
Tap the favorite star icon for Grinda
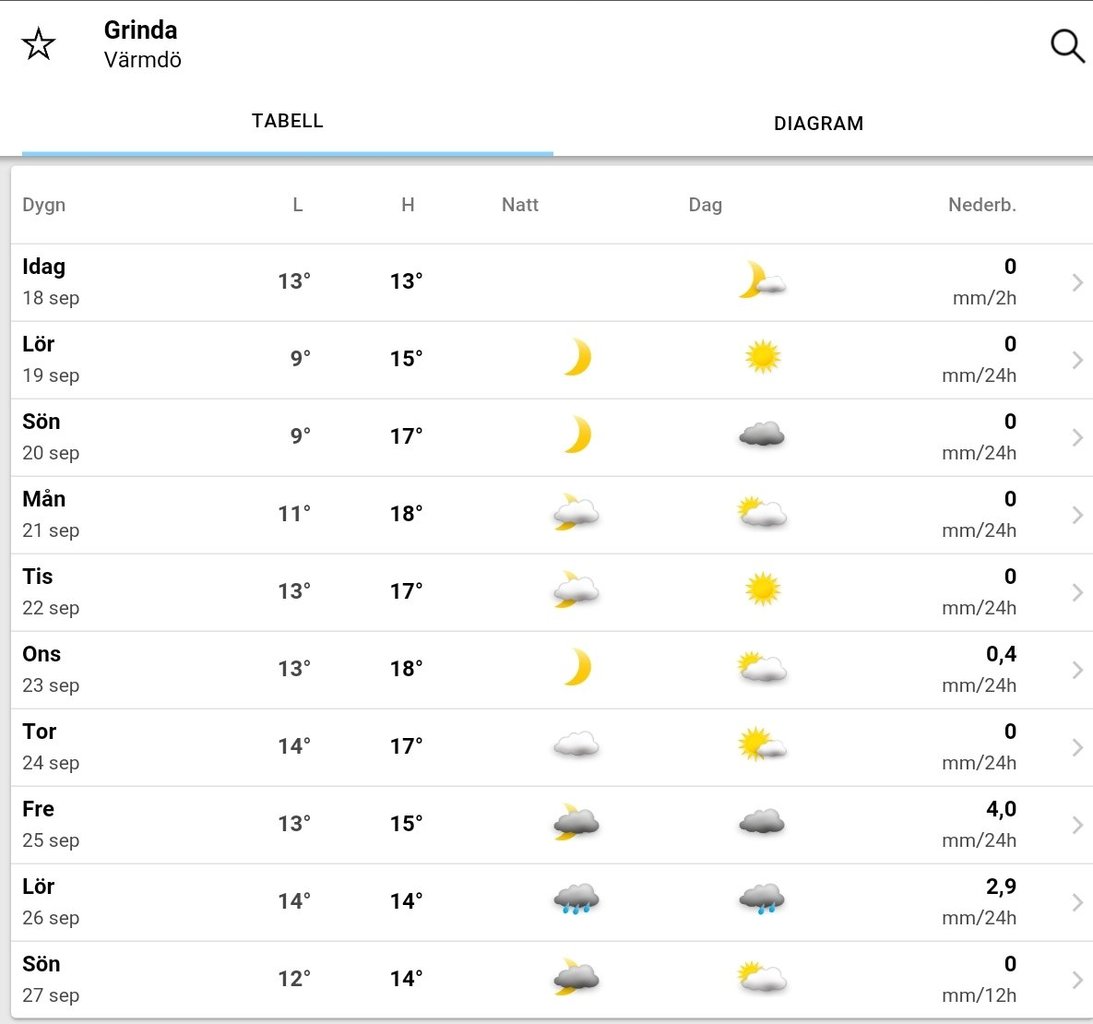tap(39, 44)
